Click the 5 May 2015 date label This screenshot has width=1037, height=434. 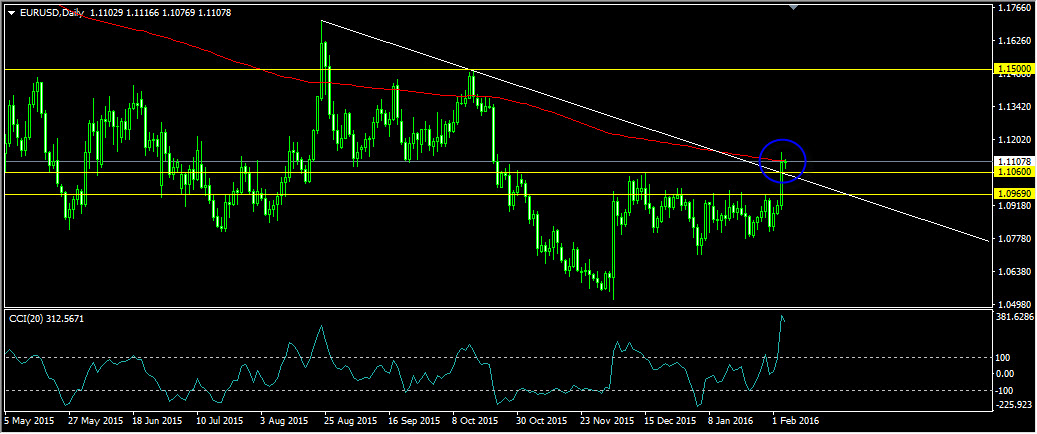tap(29, 420)
